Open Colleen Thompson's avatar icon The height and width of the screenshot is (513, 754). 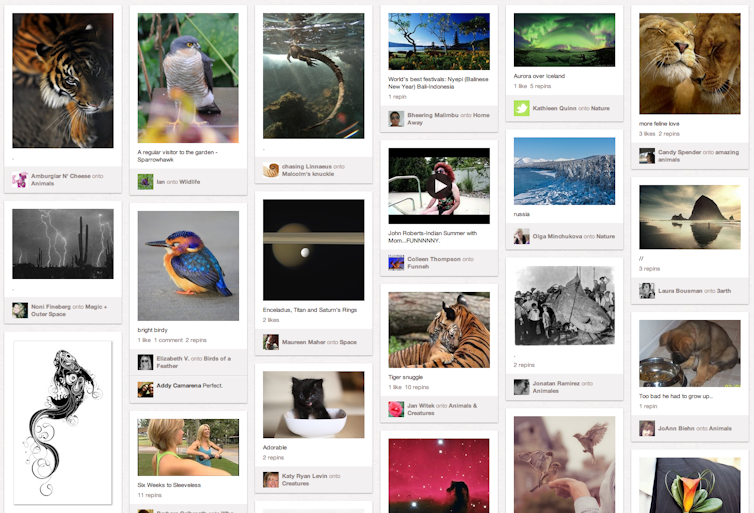click(396, 263)
